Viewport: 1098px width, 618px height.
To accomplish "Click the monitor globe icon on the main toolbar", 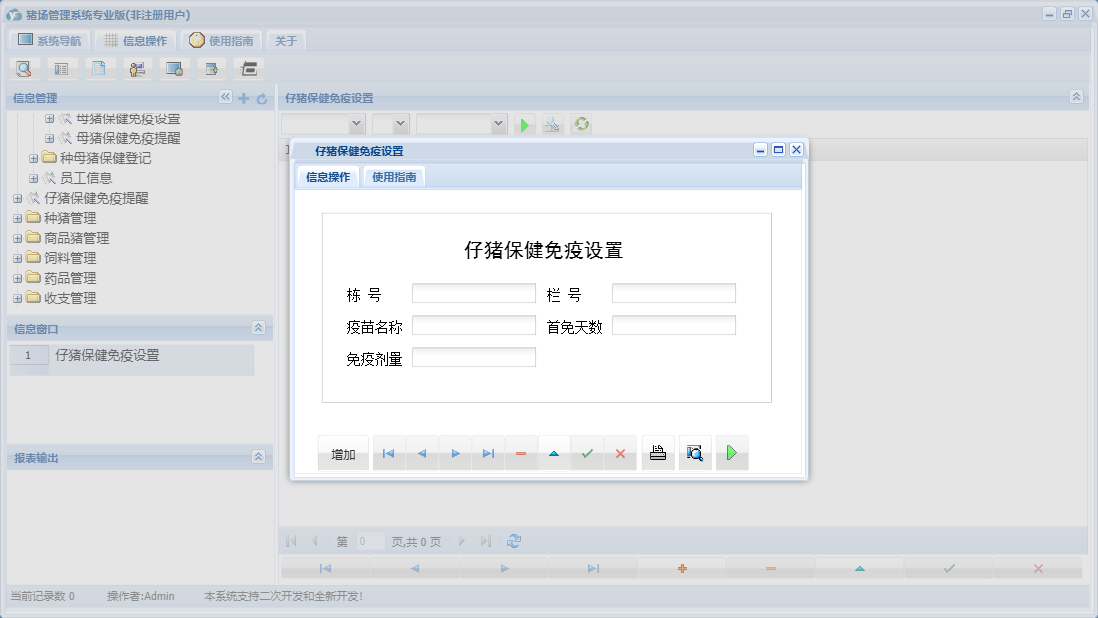I will (x=175, y=68).
